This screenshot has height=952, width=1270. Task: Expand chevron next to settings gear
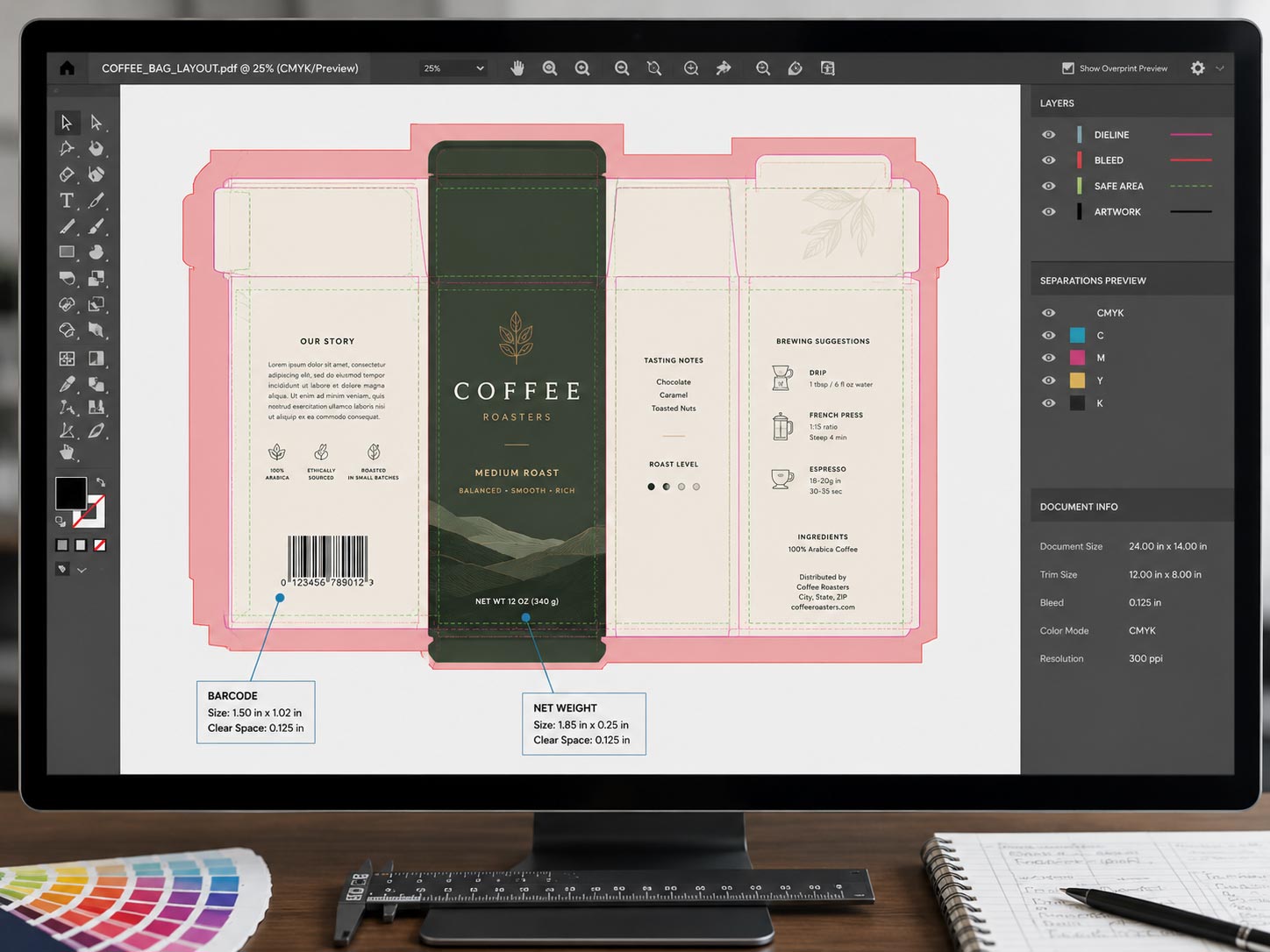[1220, 67]
